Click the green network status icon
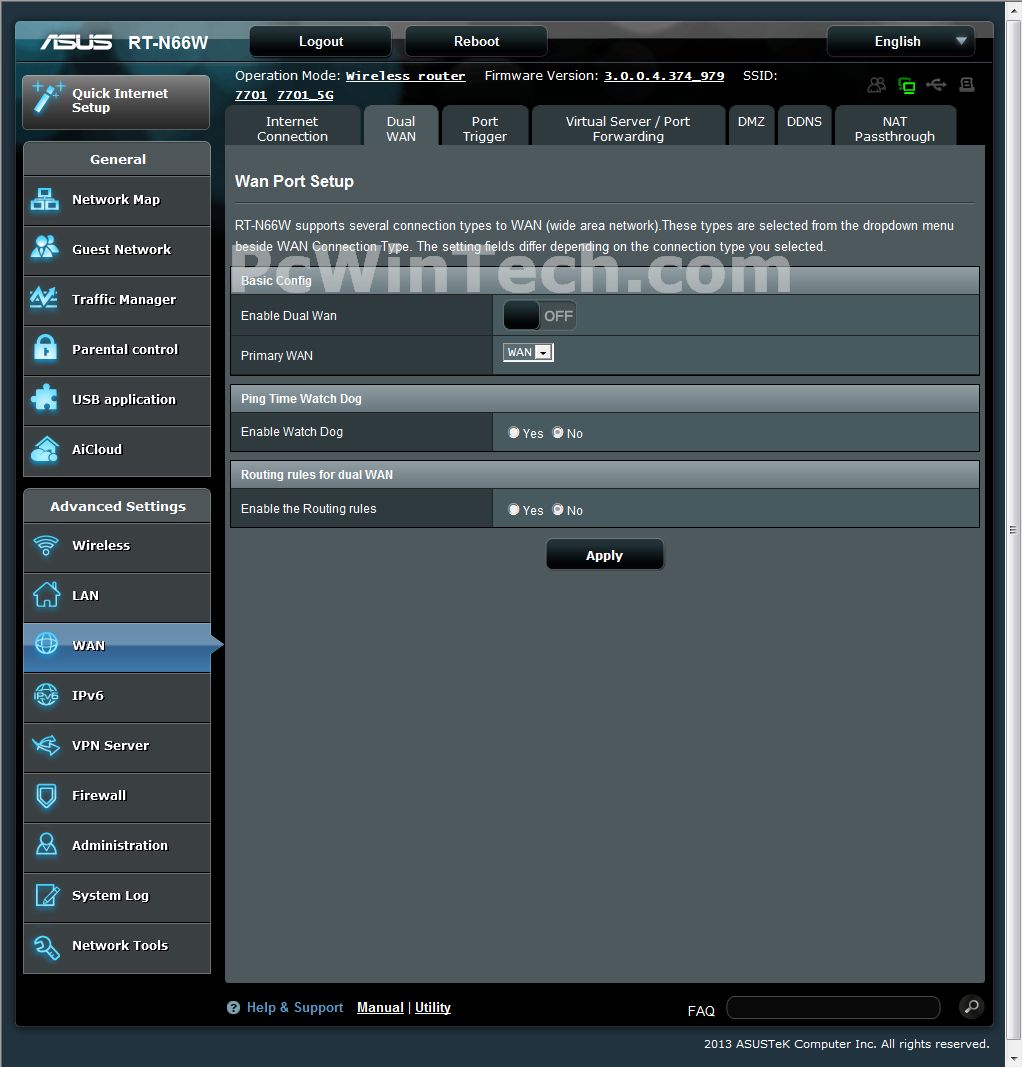 (906, 86)
